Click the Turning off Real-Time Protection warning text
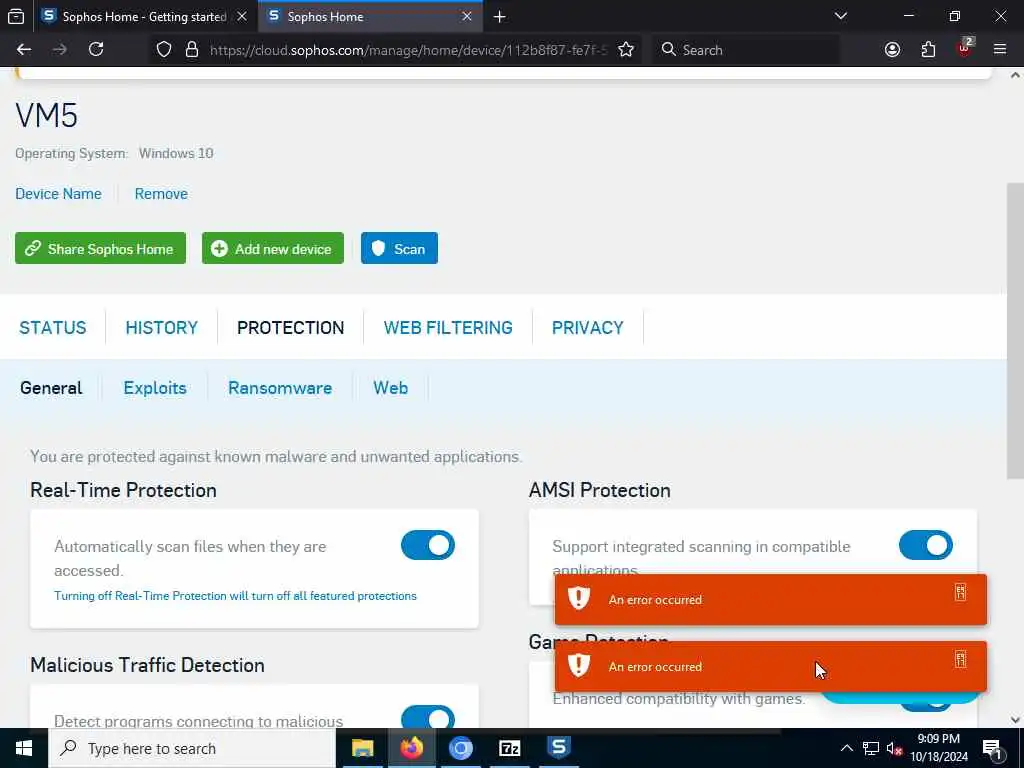This screenshot has height=768, width=1024. click(x=235, y=596)
